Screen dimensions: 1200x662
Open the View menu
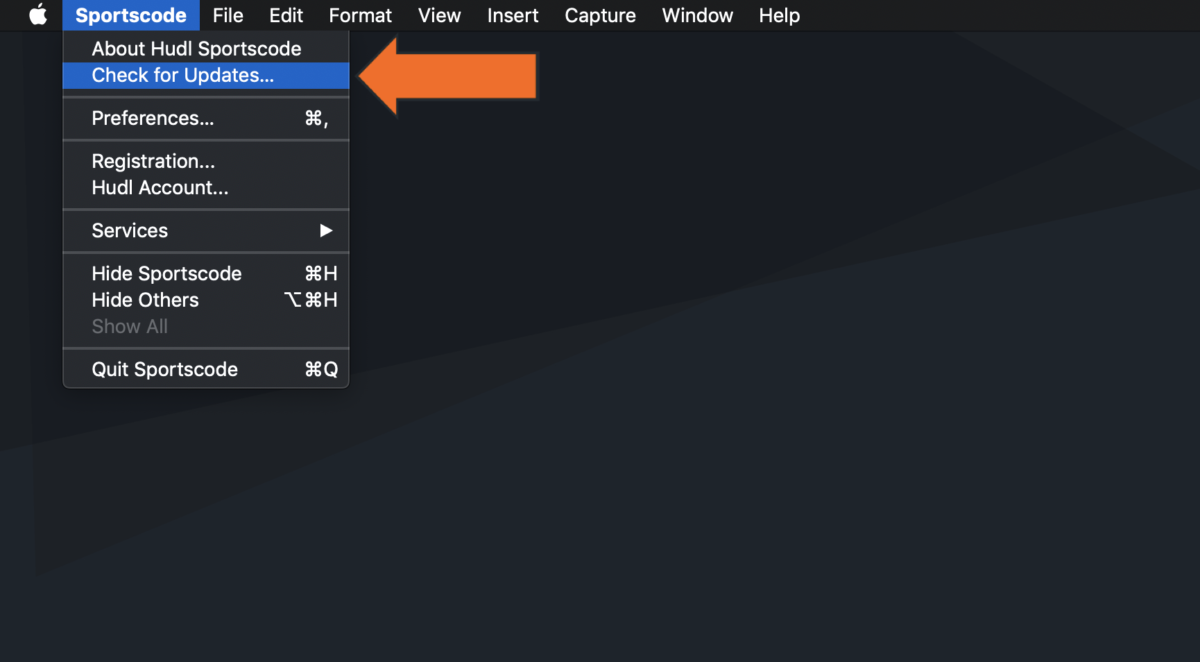[x=439, y=15]
